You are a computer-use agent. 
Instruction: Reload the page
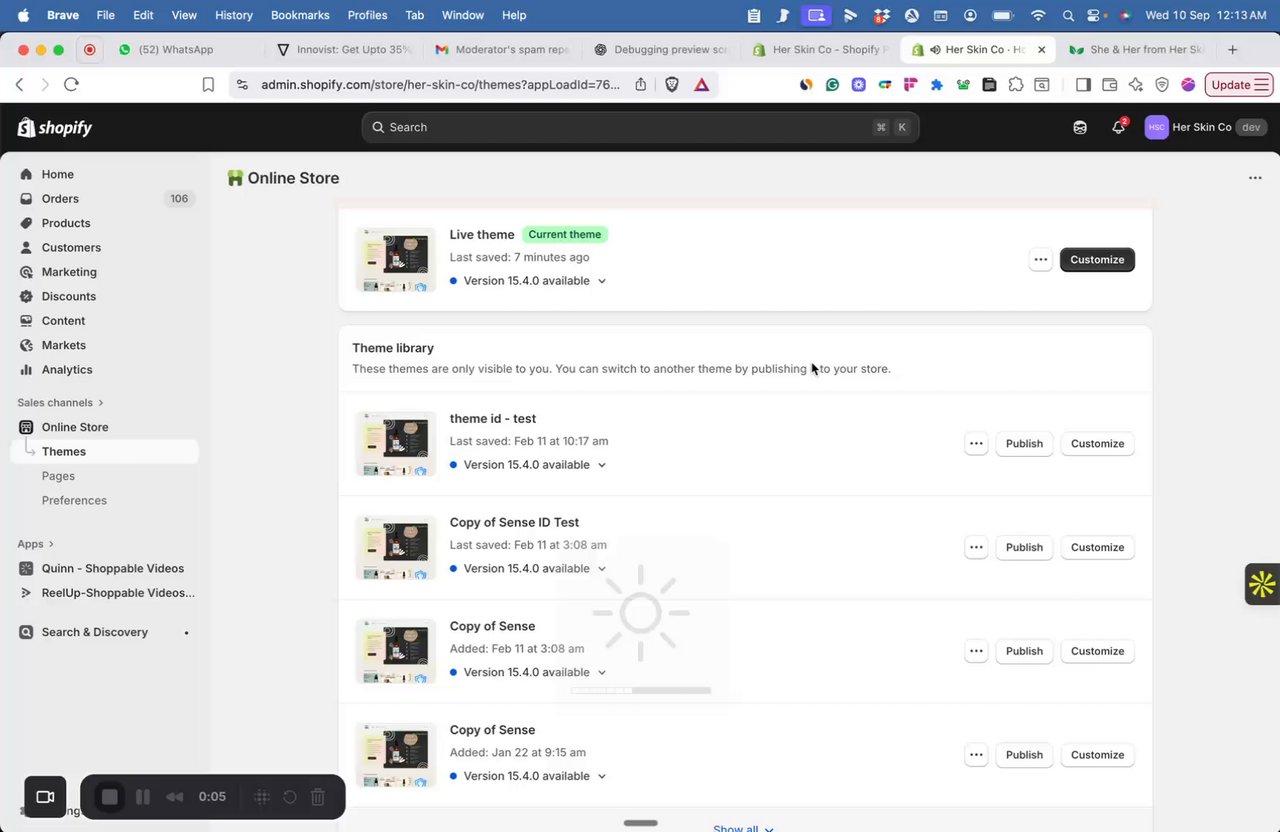click(71, 85)
